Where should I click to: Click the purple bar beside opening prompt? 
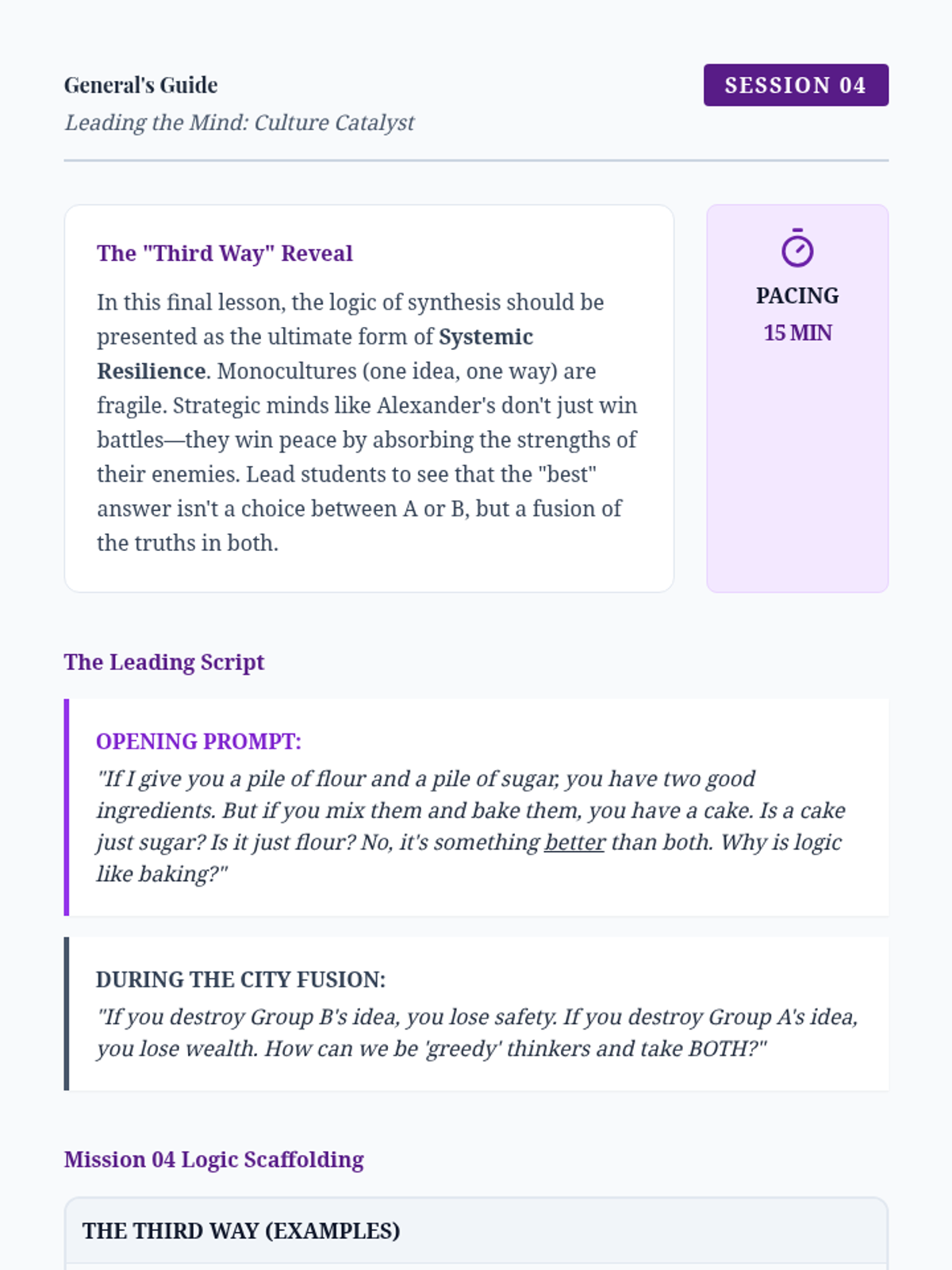[x=67, y=807]
